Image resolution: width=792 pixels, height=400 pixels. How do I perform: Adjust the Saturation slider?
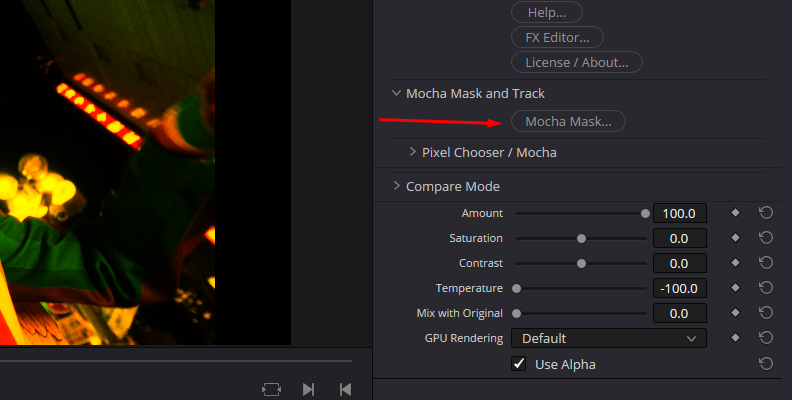[x=581, y=238]
